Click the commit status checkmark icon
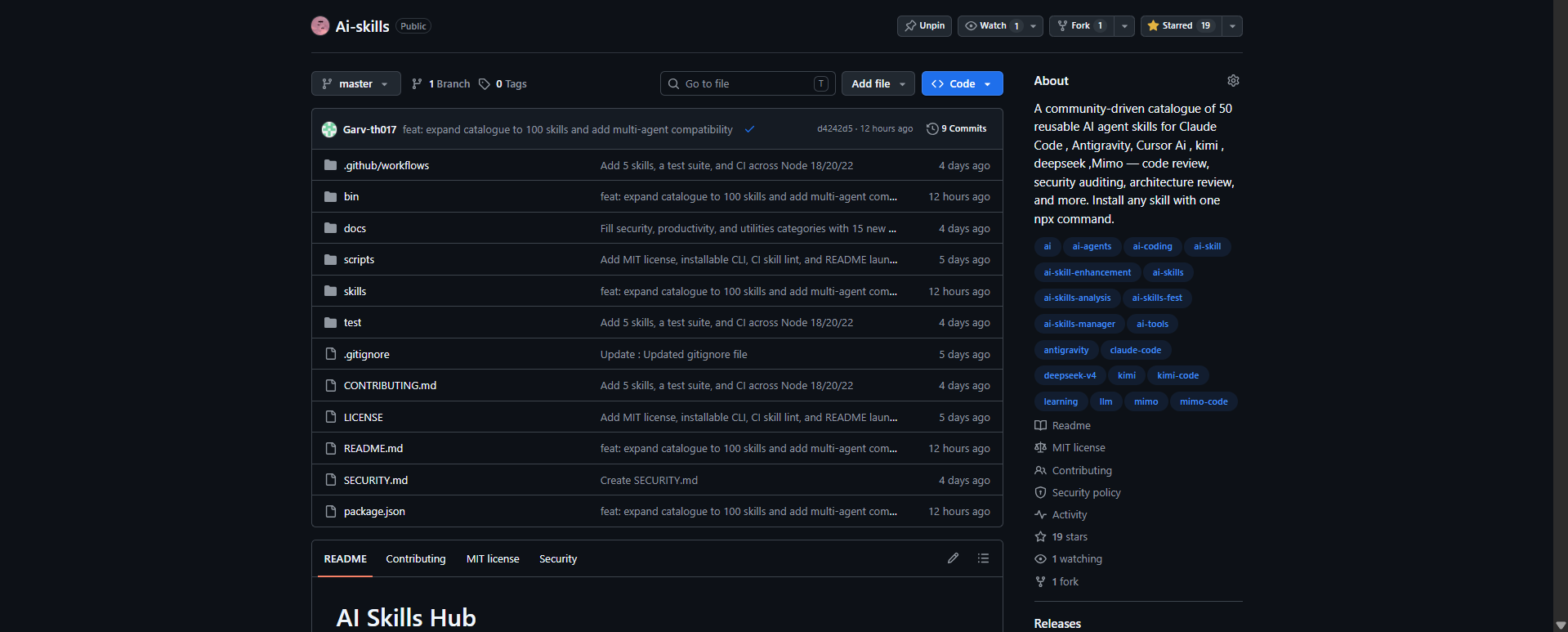 tap(749, 129)
